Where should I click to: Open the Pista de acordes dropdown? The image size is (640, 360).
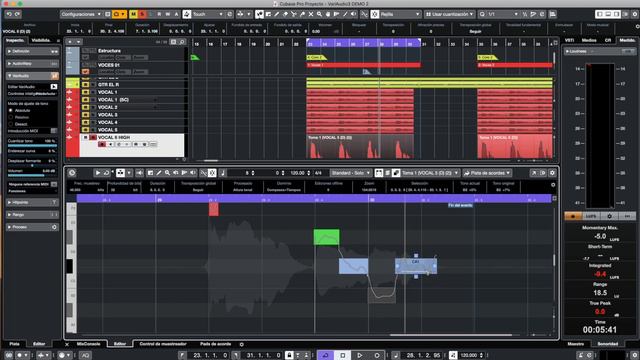click(x=487, y=173)
